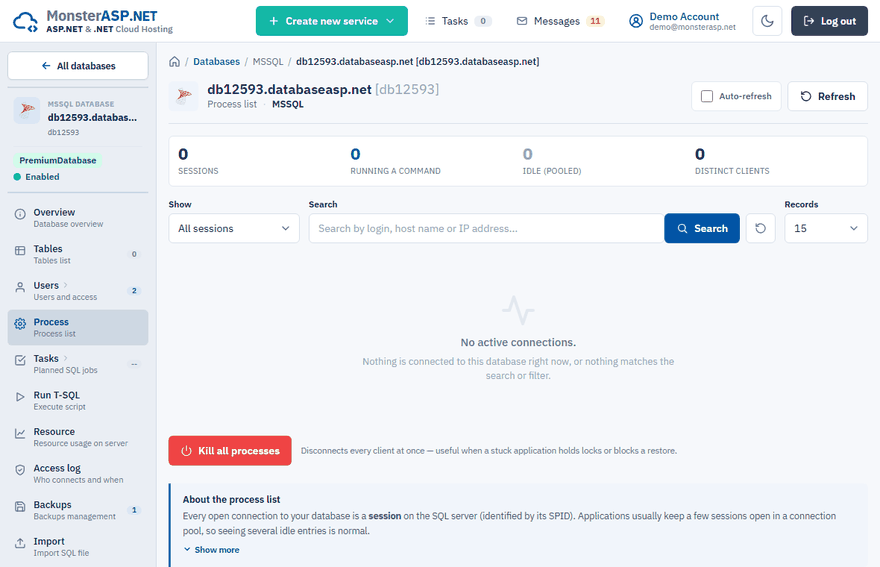The width and height of the screenshot is (880, 567).
Task: Click the Backups count badge
Action: click(x=134, y=510)
